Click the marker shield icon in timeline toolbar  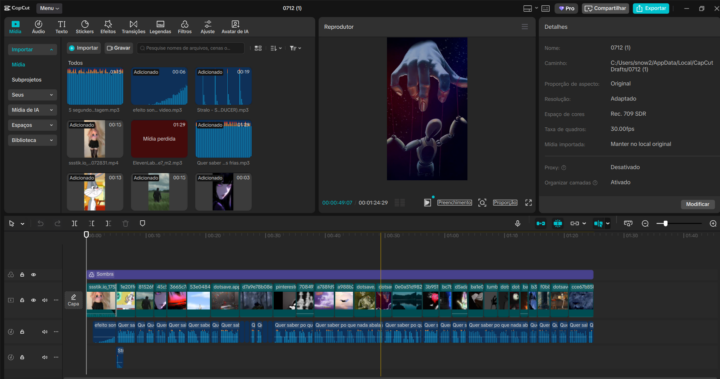142,223
